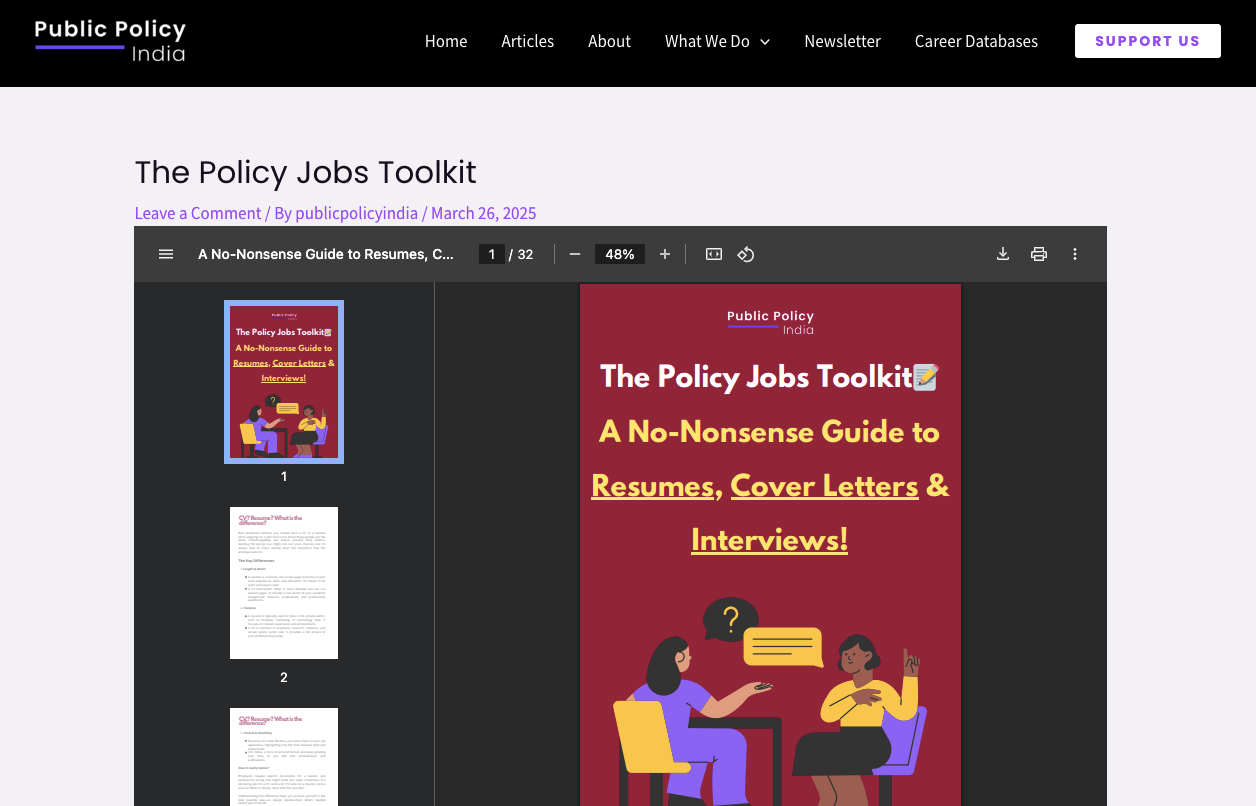The width and height of the screenshot is (1256, 806).
Task: Click the SUPPORT US button
Action: coord(1147,41)
